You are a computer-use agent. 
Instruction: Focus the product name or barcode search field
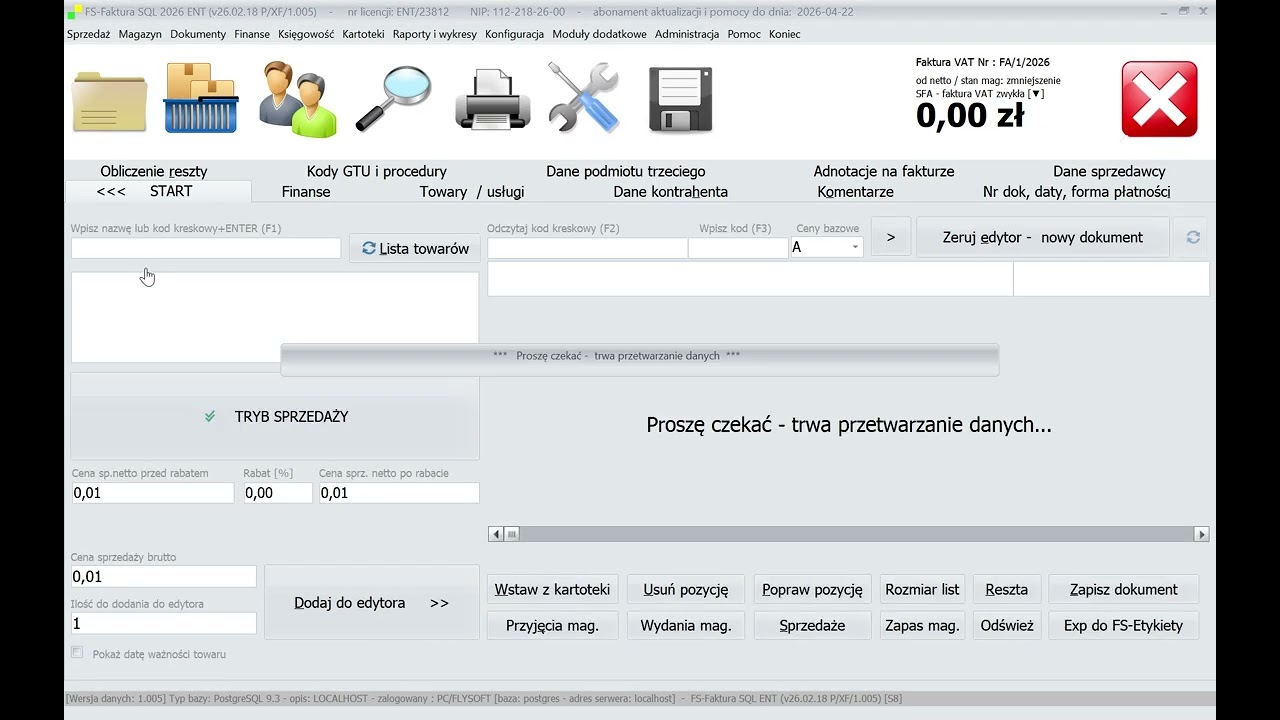[206, 248]
